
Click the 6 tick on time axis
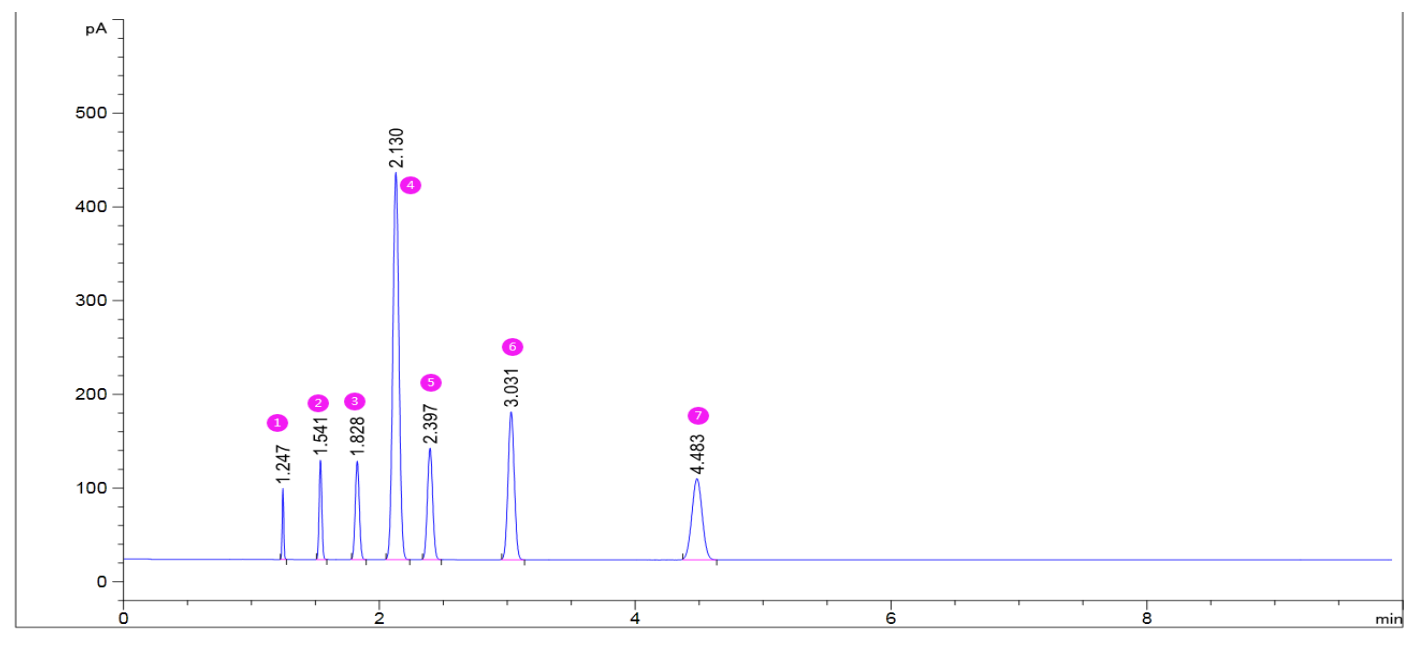click(x=891, y=618)
